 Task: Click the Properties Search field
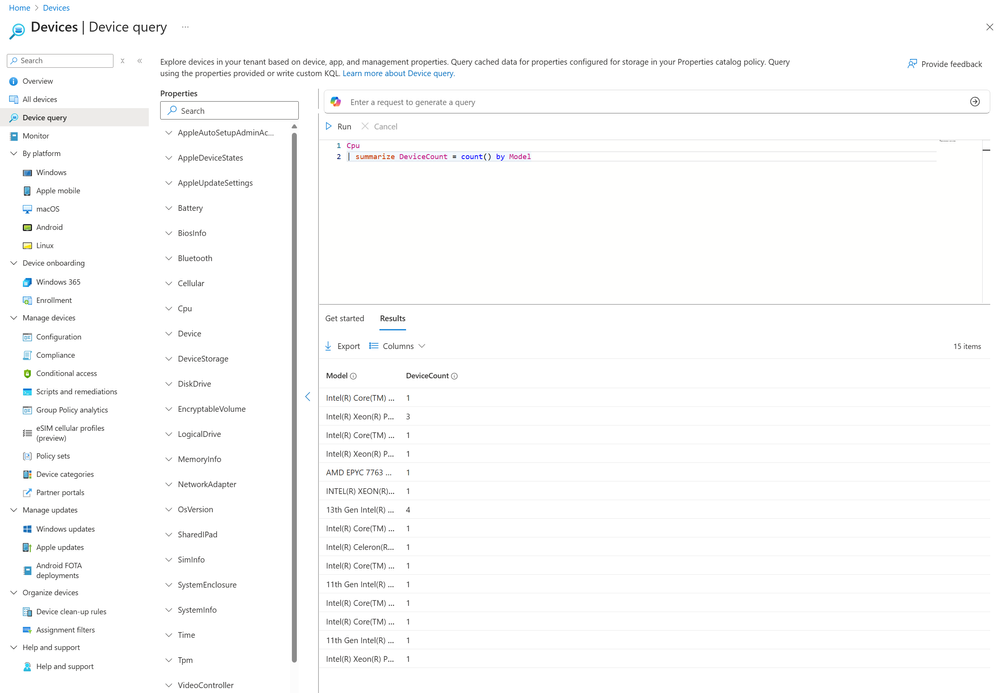(229, 111)
